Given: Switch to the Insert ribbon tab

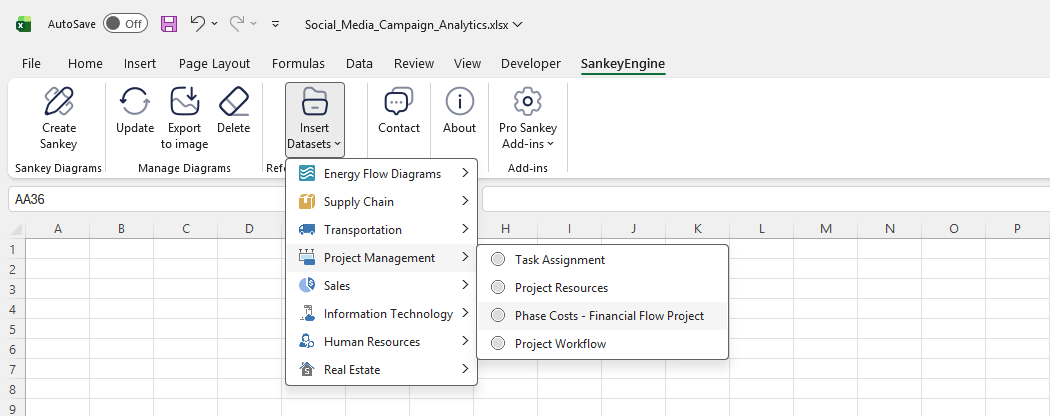Looking at the screenshot, I should pyautogui.click(x=140, y=64).
